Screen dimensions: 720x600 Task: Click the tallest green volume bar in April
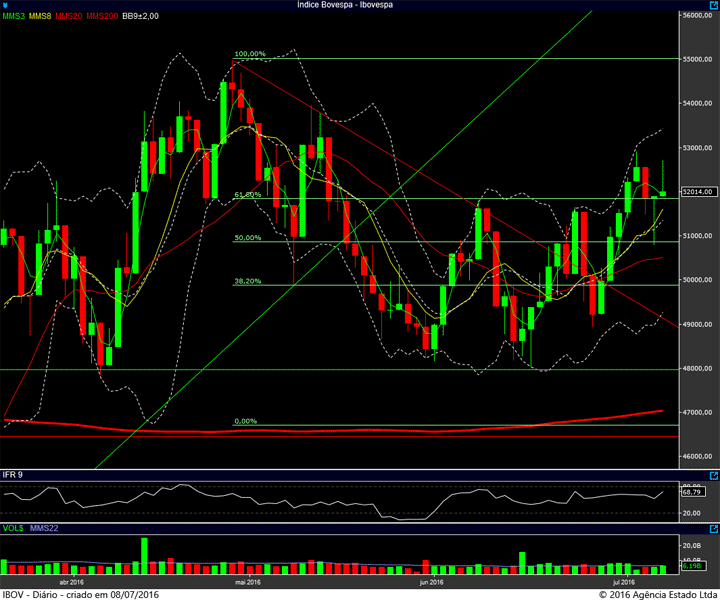coord(144,556)
